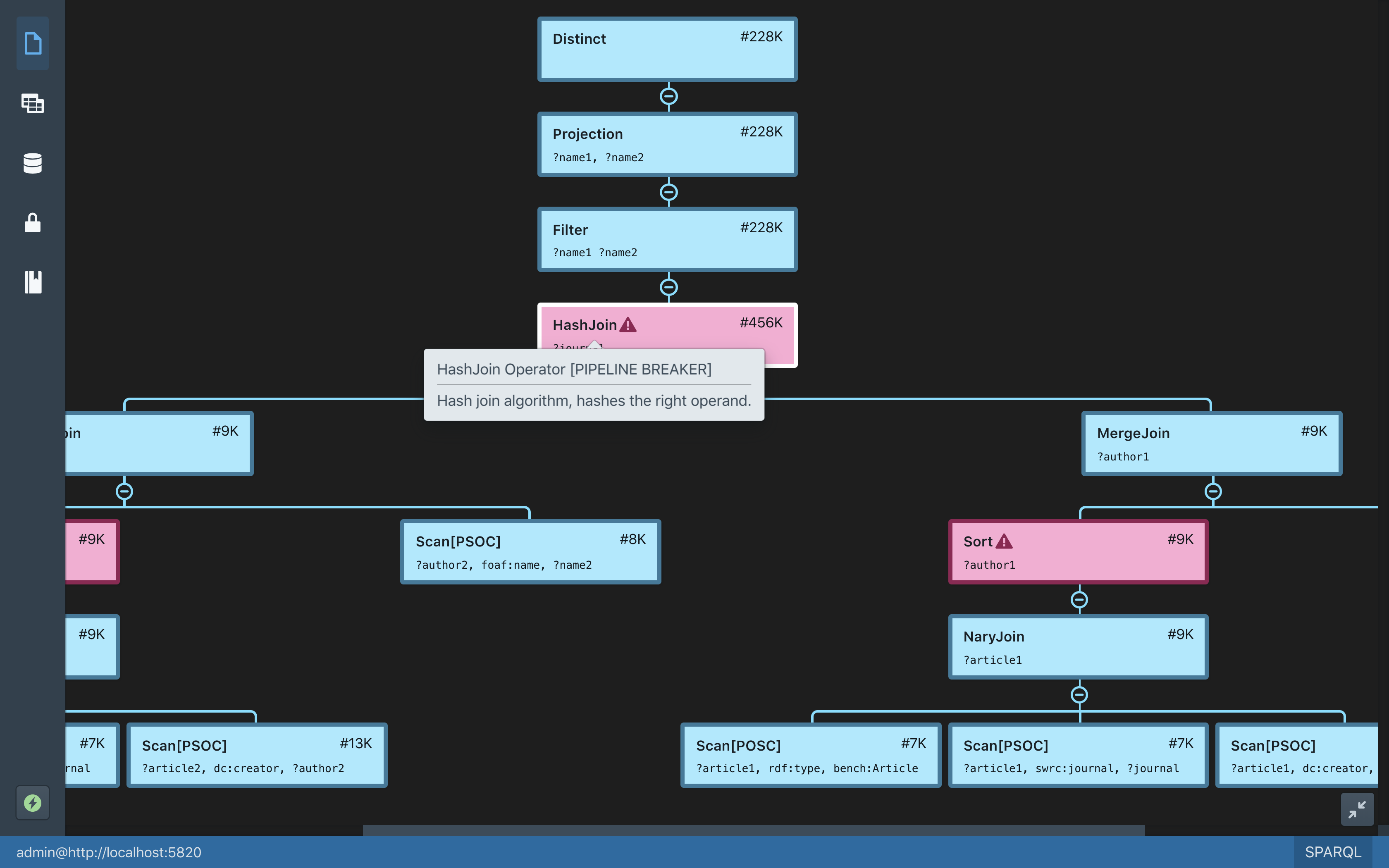Viewport: 1389px width, 868px height.
Task: Click the lightning bolt icon at bottom left
Action: coord(32,803)
